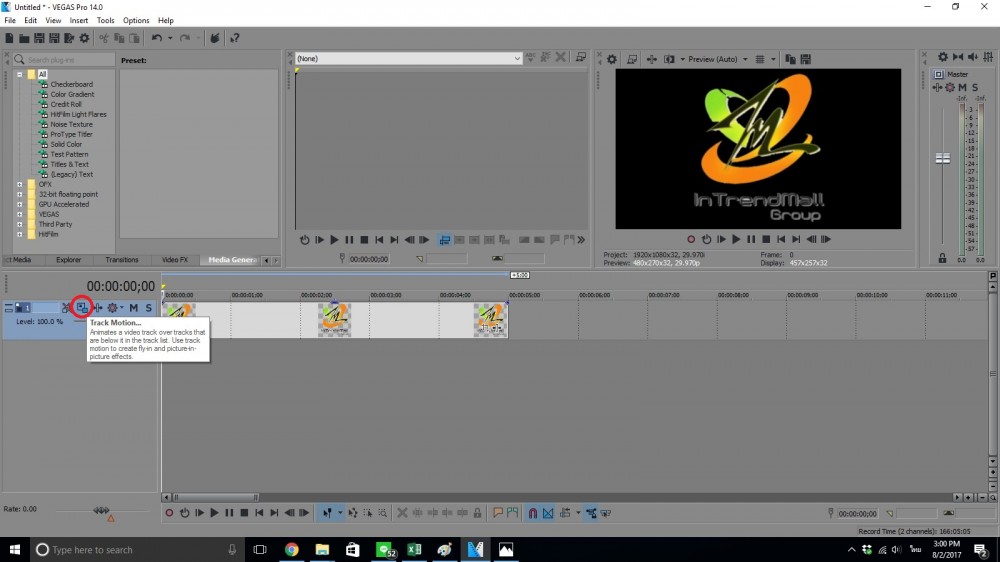Create a new project with toolbar icon
Screen dimensions: 1000x562
pyautogui.click(x=9, y=38)
